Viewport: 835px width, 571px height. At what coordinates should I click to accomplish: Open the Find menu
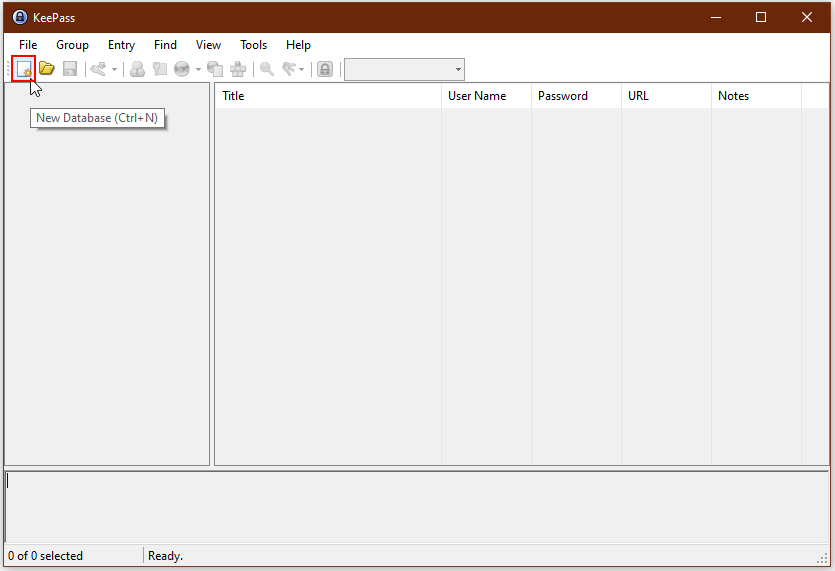pyautogui.click(x=165, y=45)
